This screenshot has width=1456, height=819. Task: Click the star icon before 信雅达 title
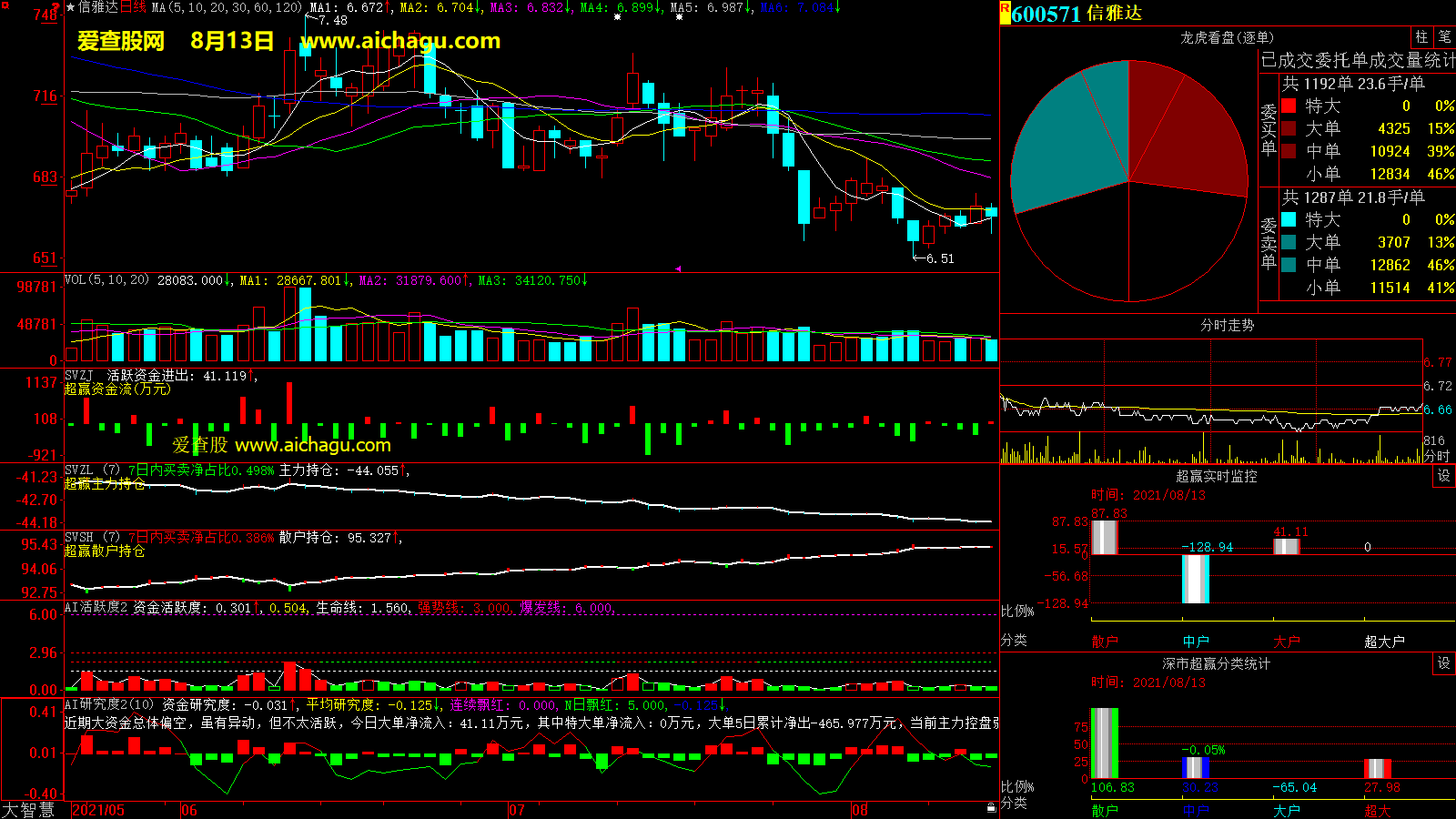click(70, 7)
